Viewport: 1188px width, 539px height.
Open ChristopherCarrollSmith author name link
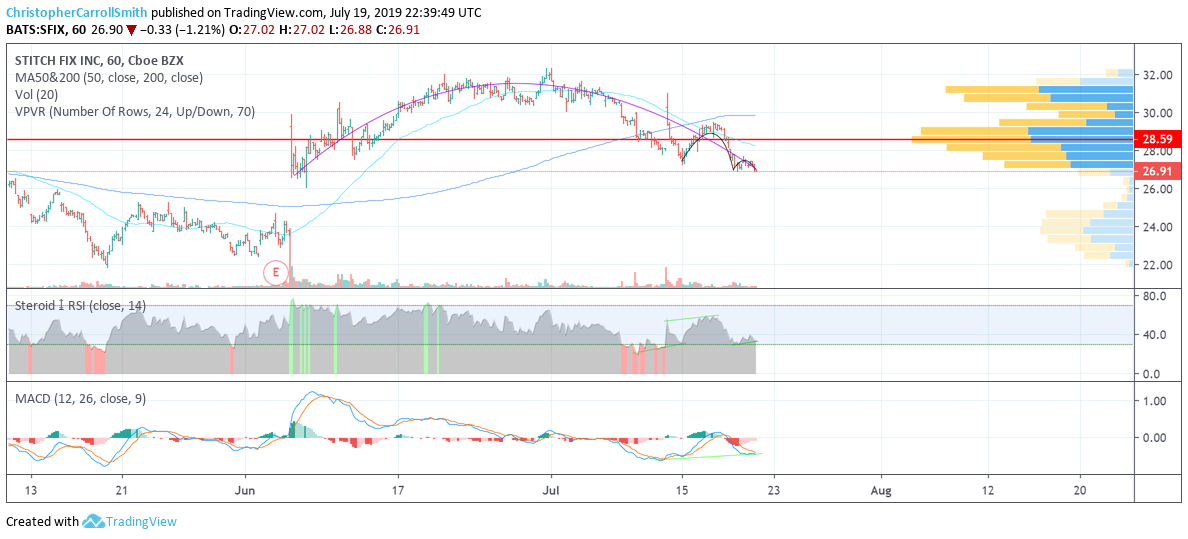point(77,13)
